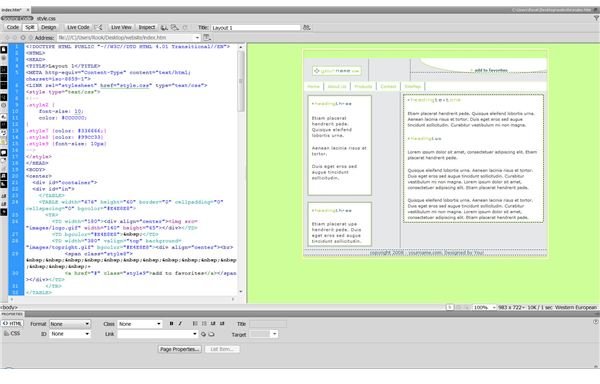
Task: Click the filter icon at top right
Action: 596,18
